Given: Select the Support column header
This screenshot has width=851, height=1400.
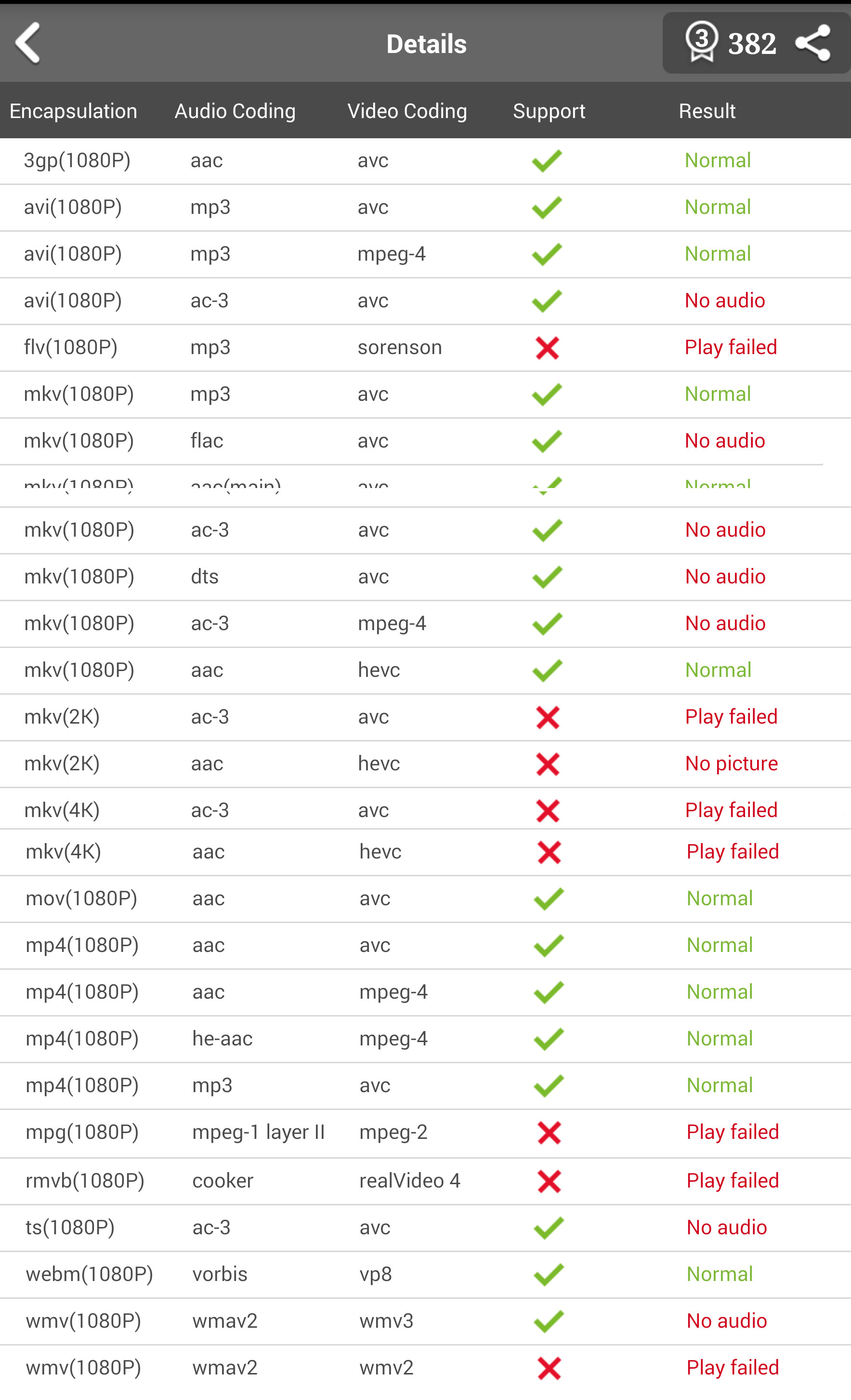Looking at the screenshot, I should [549, 111].
